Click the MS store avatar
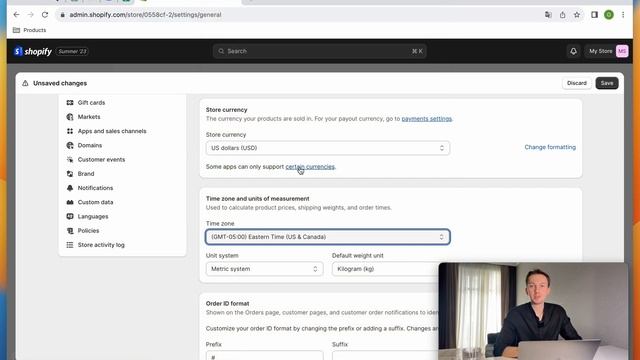The image size is (640, 360). coord(622,51)
